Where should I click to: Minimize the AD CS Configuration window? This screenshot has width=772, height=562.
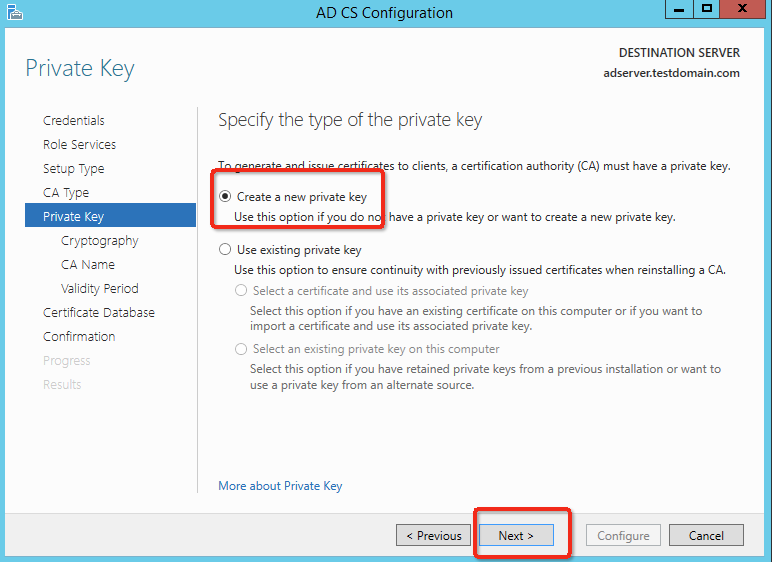(680, 10)
